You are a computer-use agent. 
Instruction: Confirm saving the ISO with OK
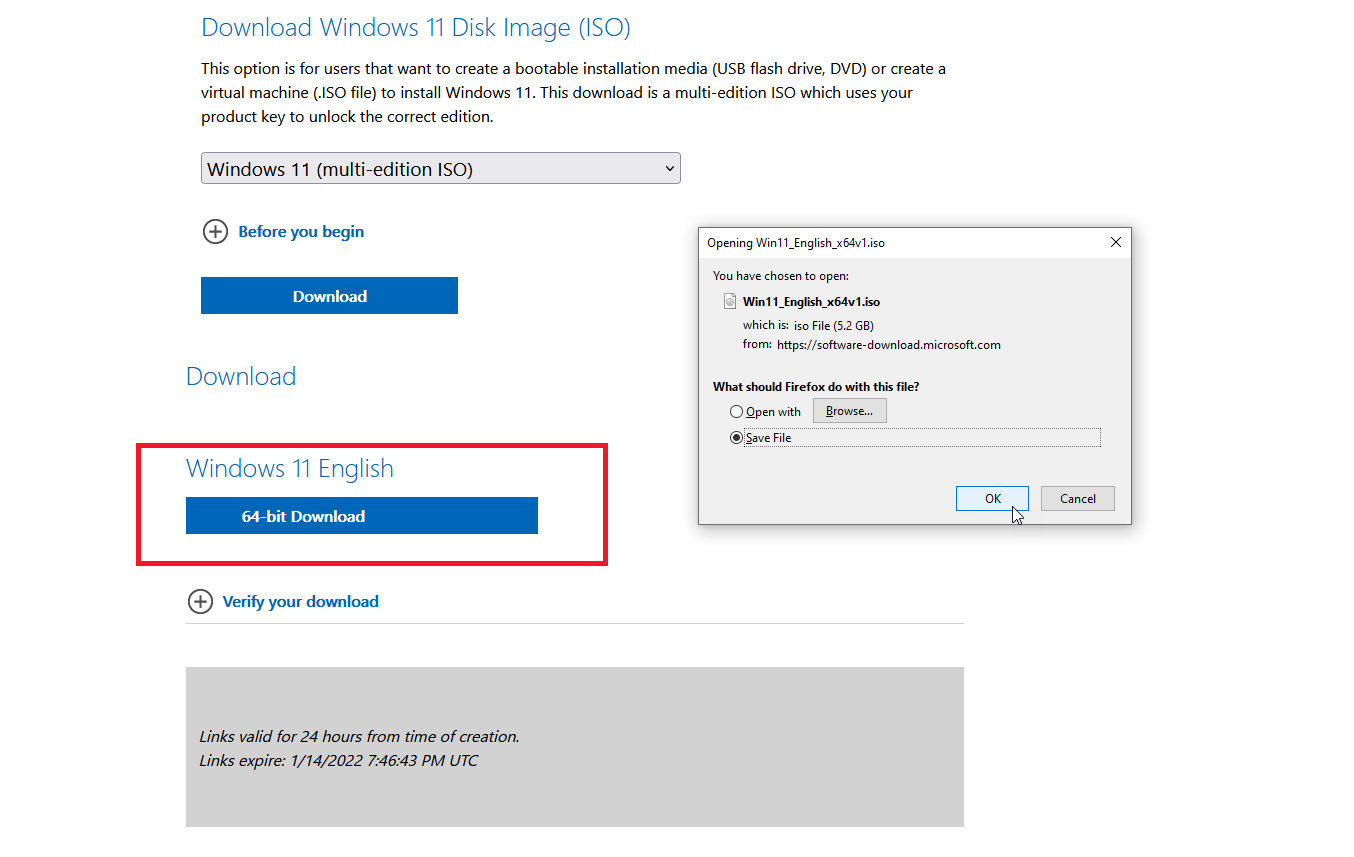tap(991, 498)
